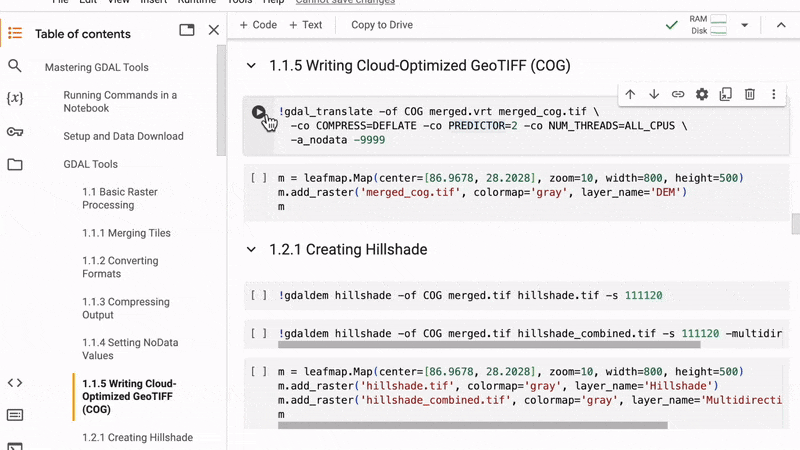Mirror the cell in a tab
This screenshot has width=800, height=450.
[726, 94]
